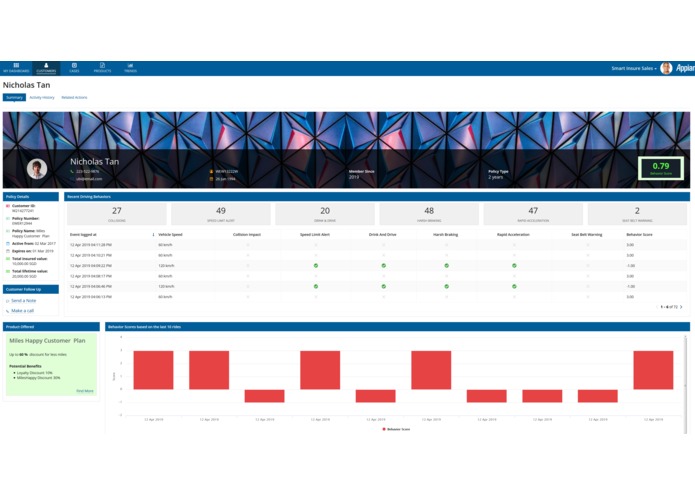Click the Expires on calendar icon
This screenshot has width=695, height=494.
(x=8, y=251)
